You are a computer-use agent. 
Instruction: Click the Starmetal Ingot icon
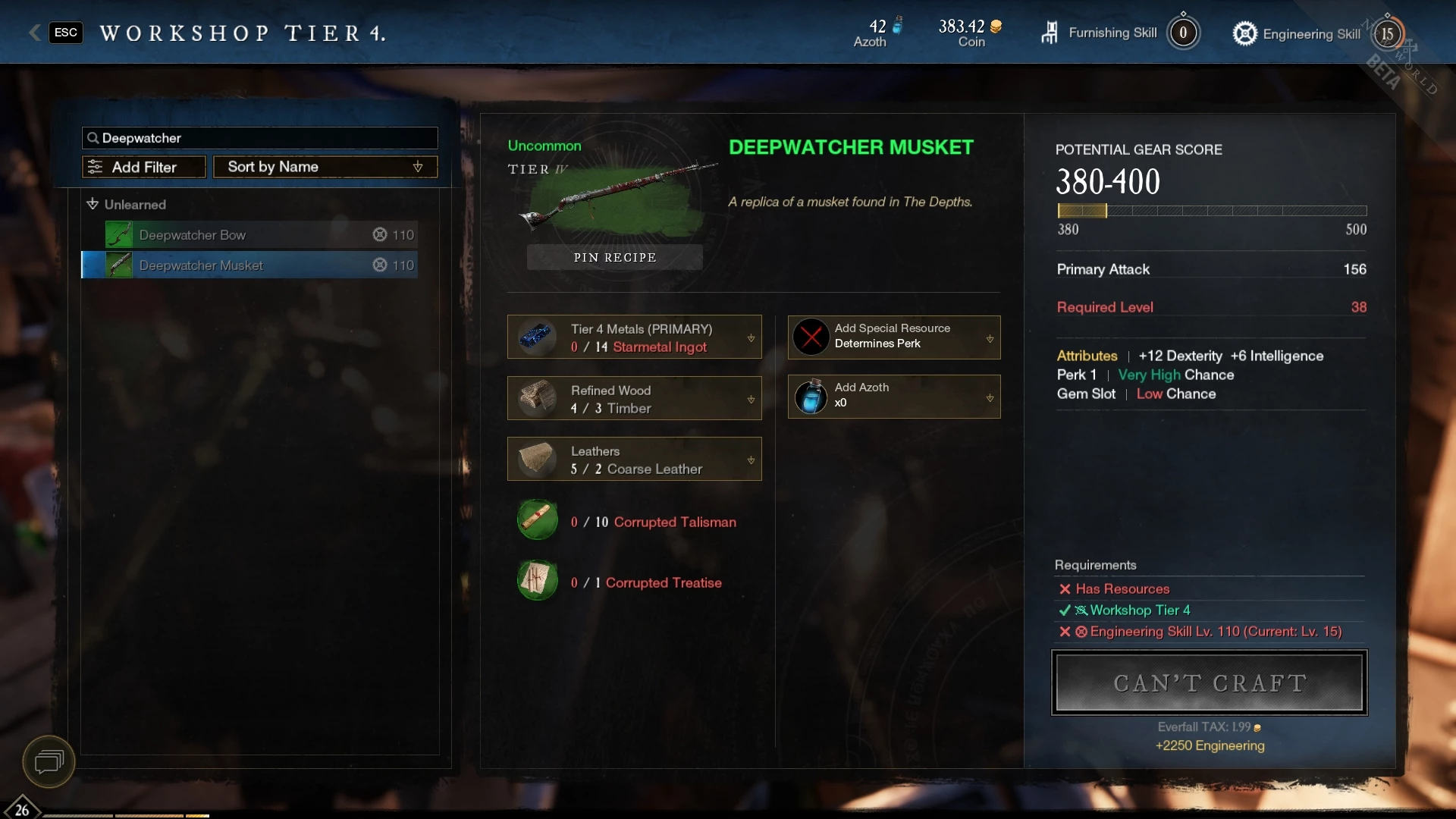click(x=537, y=337)
